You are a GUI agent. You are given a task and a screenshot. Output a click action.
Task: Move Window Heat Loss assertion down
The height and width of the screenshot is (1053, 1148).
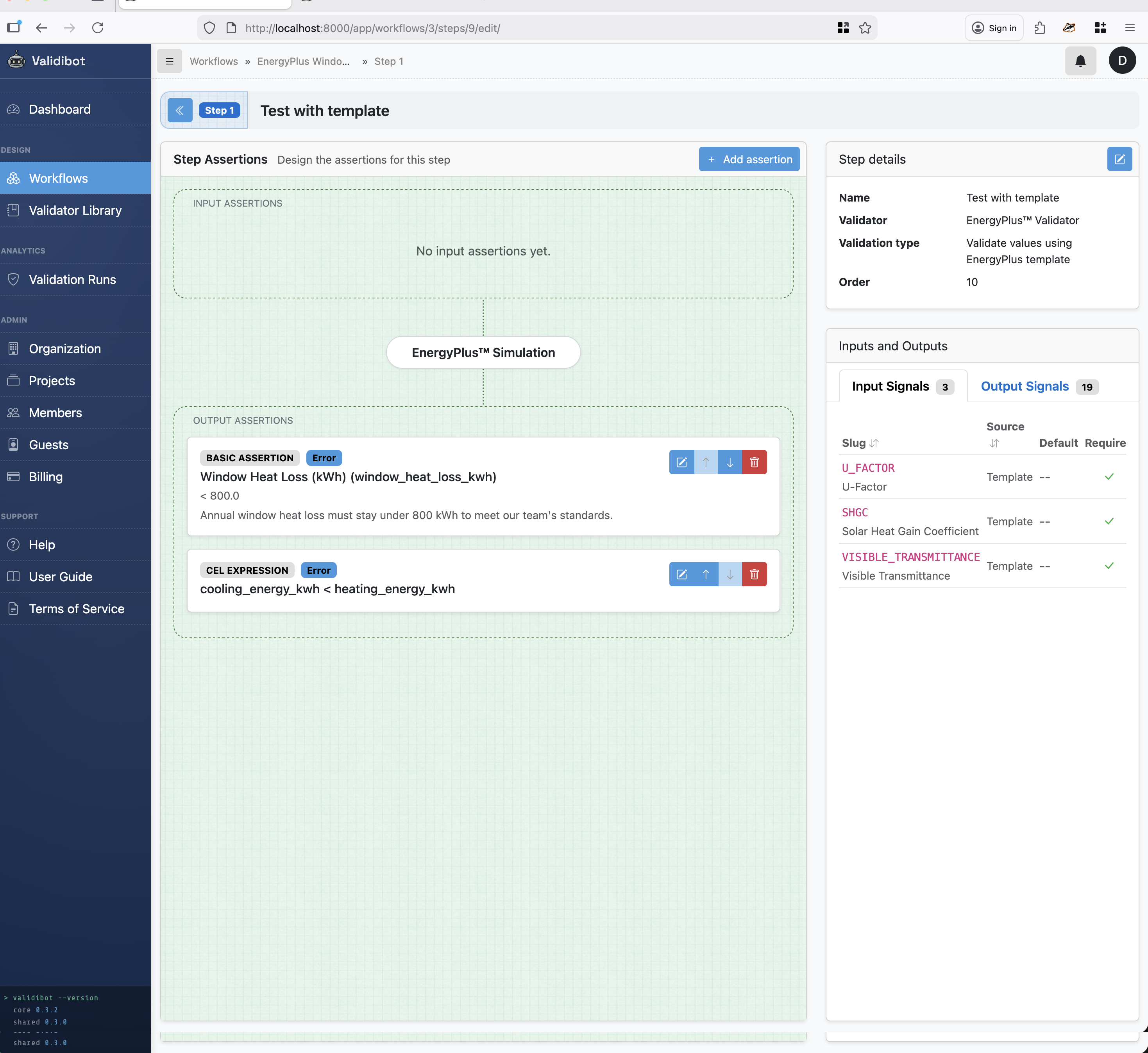click(730, 462)
